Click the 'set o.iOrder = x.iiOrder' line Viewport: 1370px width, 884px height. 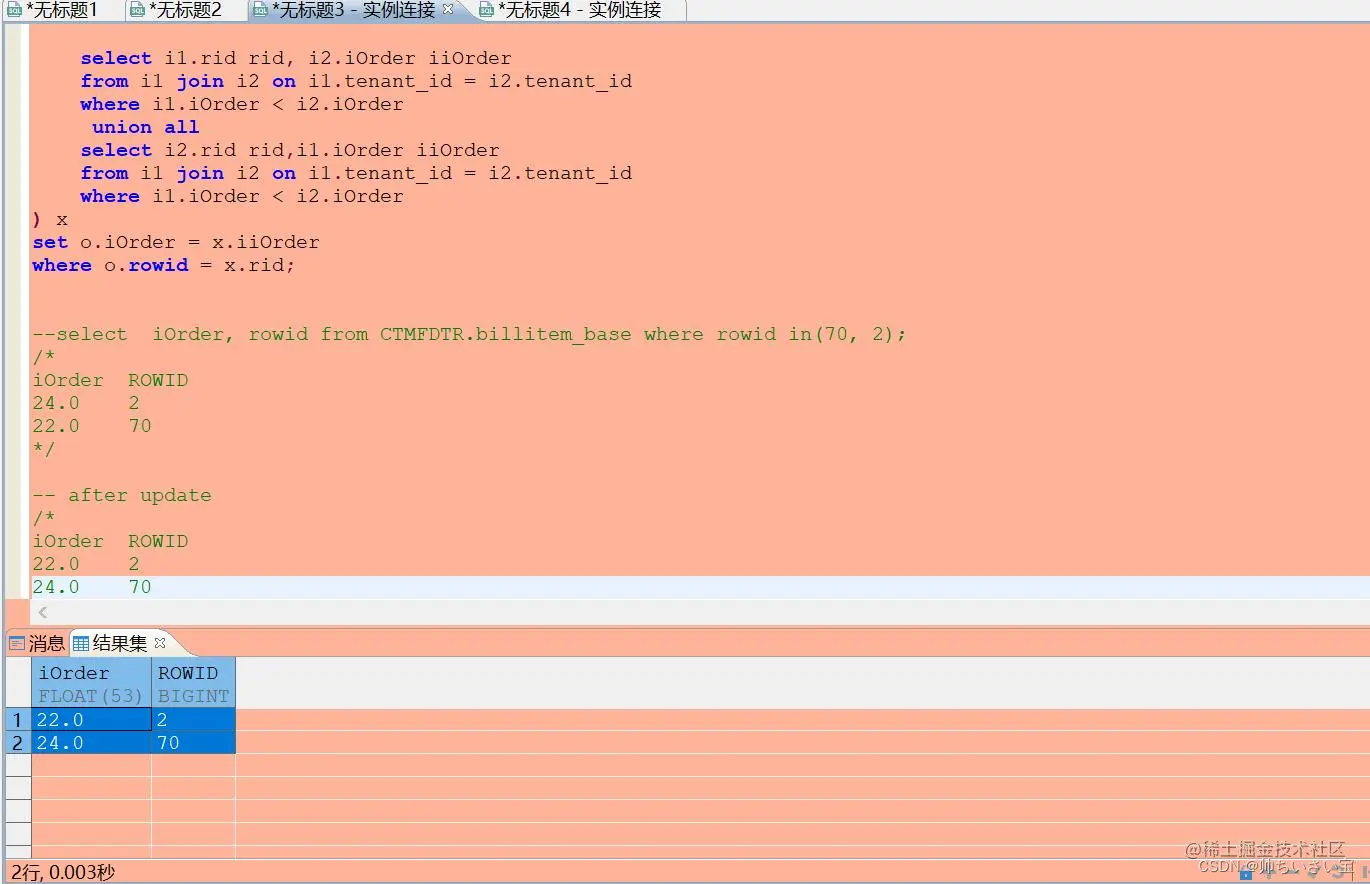tap(176, 242)
